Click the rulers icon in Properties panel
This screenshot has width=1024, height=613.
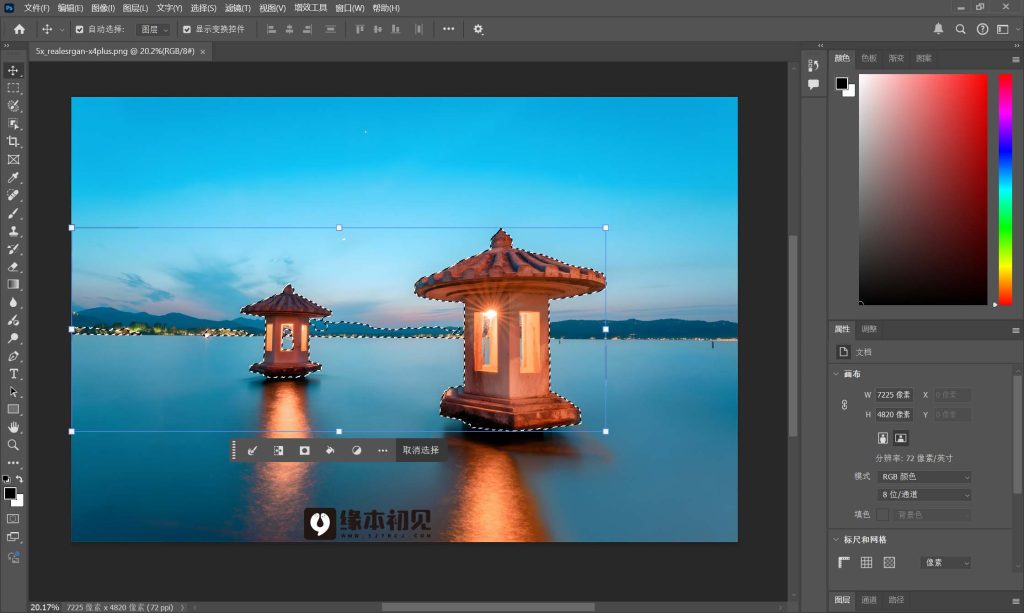point(845,563)
